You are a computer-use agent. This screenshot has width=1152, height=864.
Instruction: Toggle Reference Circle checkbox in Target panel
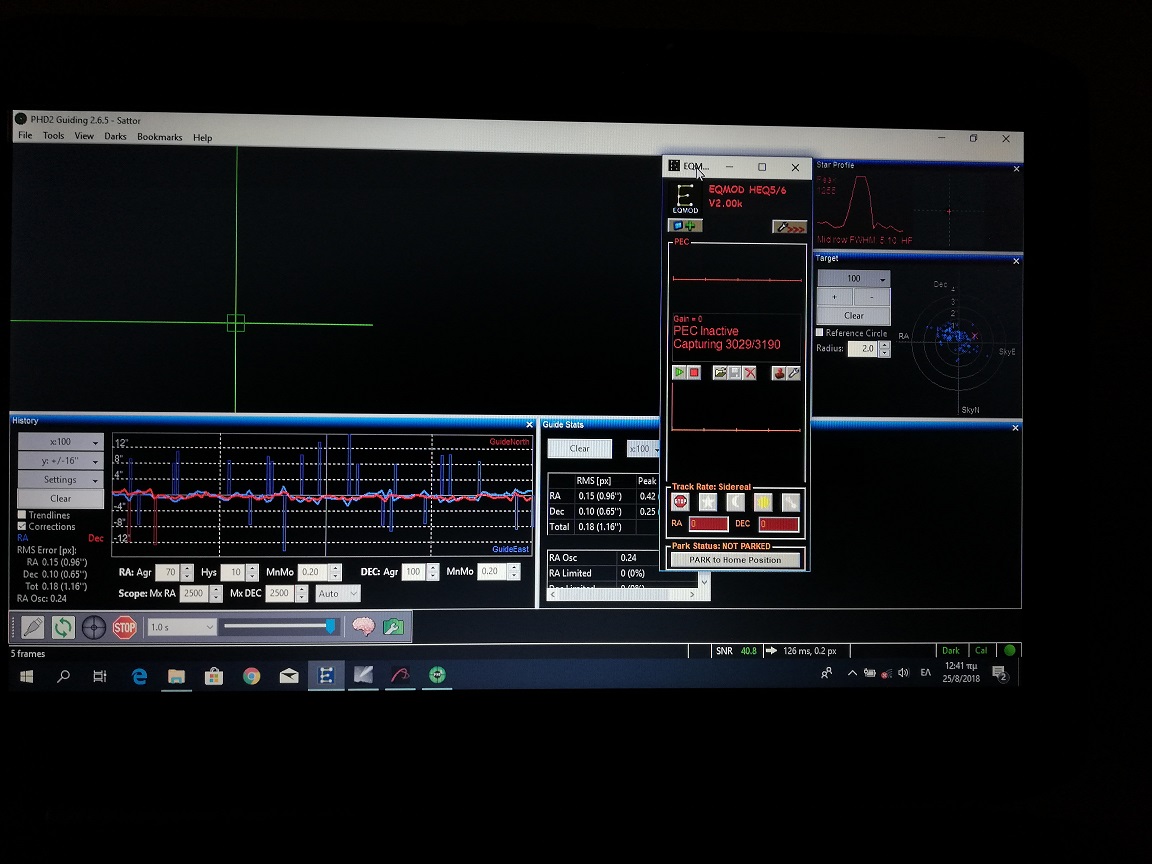[x=820, y=333]
